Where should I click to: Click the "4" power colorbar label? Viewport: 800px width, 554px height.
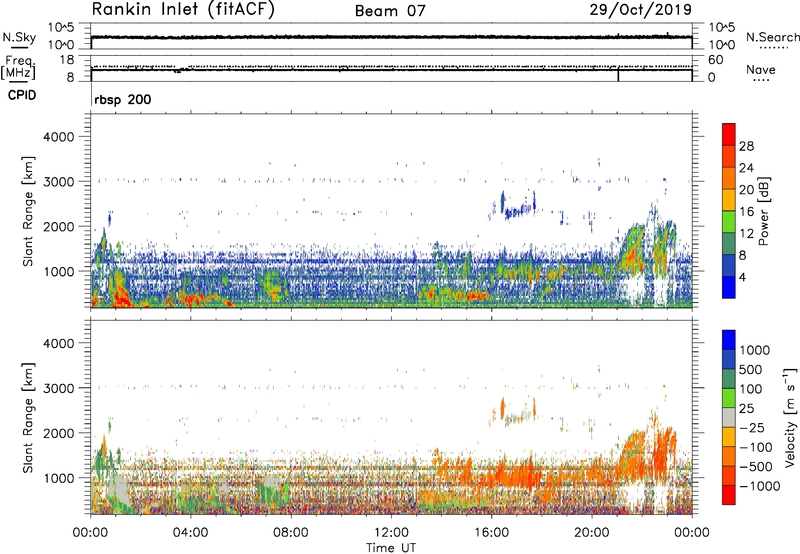click(743, 277)
